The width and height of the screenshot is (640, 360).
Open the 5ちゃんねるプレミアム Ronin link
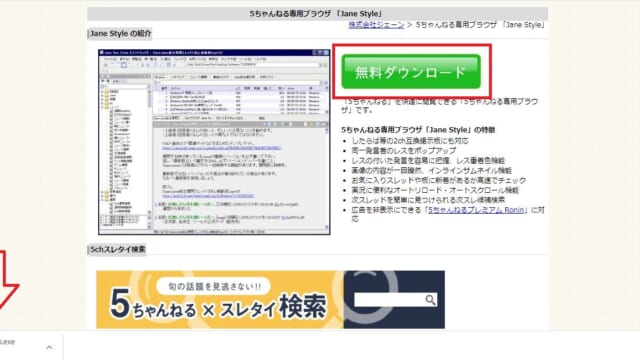(476, 210)
